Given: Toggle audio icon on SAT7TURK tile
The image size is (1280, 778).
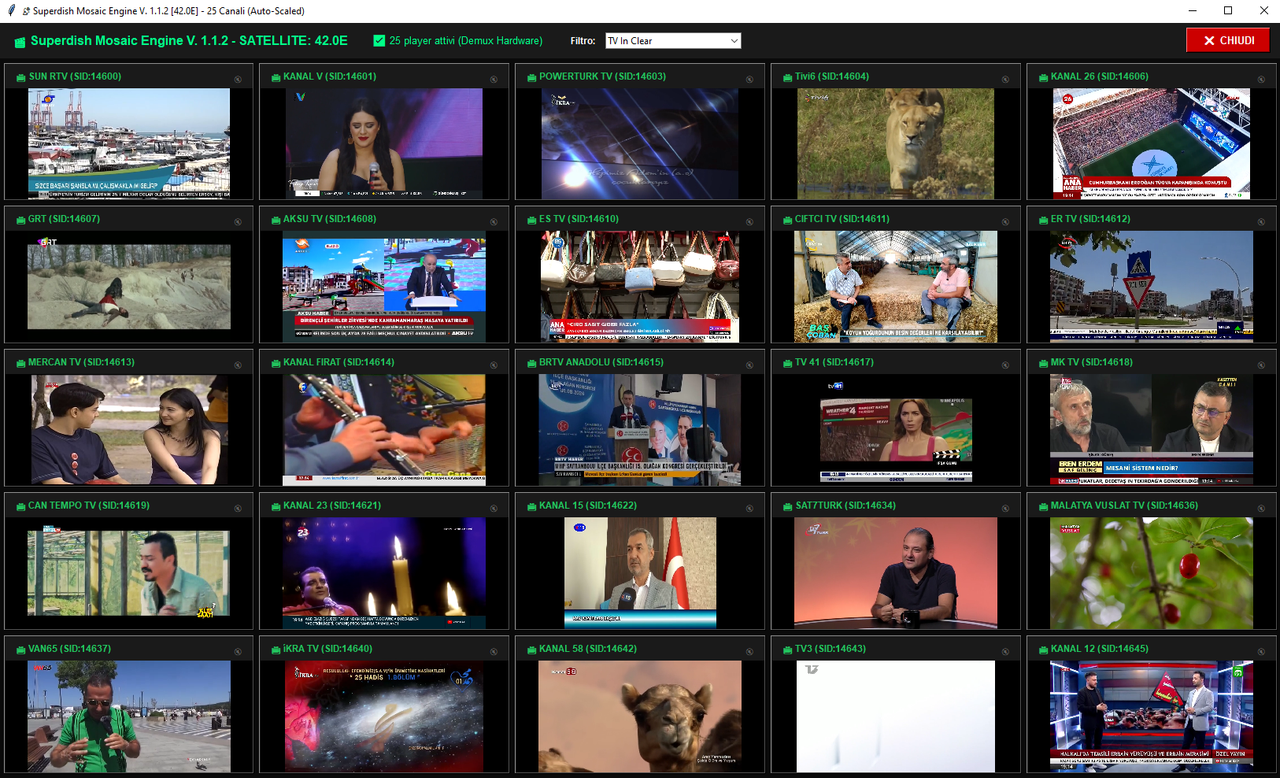Looking at the screenshot, I should point(1006,508).
